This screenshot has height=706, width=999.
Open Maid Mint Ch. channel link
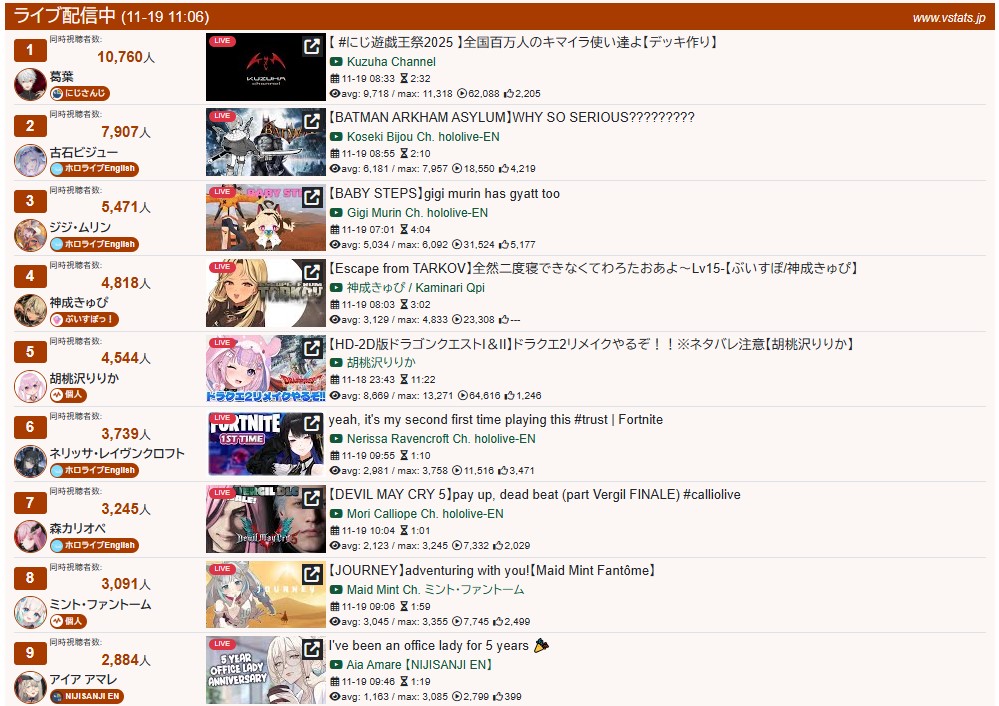click(435, 590)
